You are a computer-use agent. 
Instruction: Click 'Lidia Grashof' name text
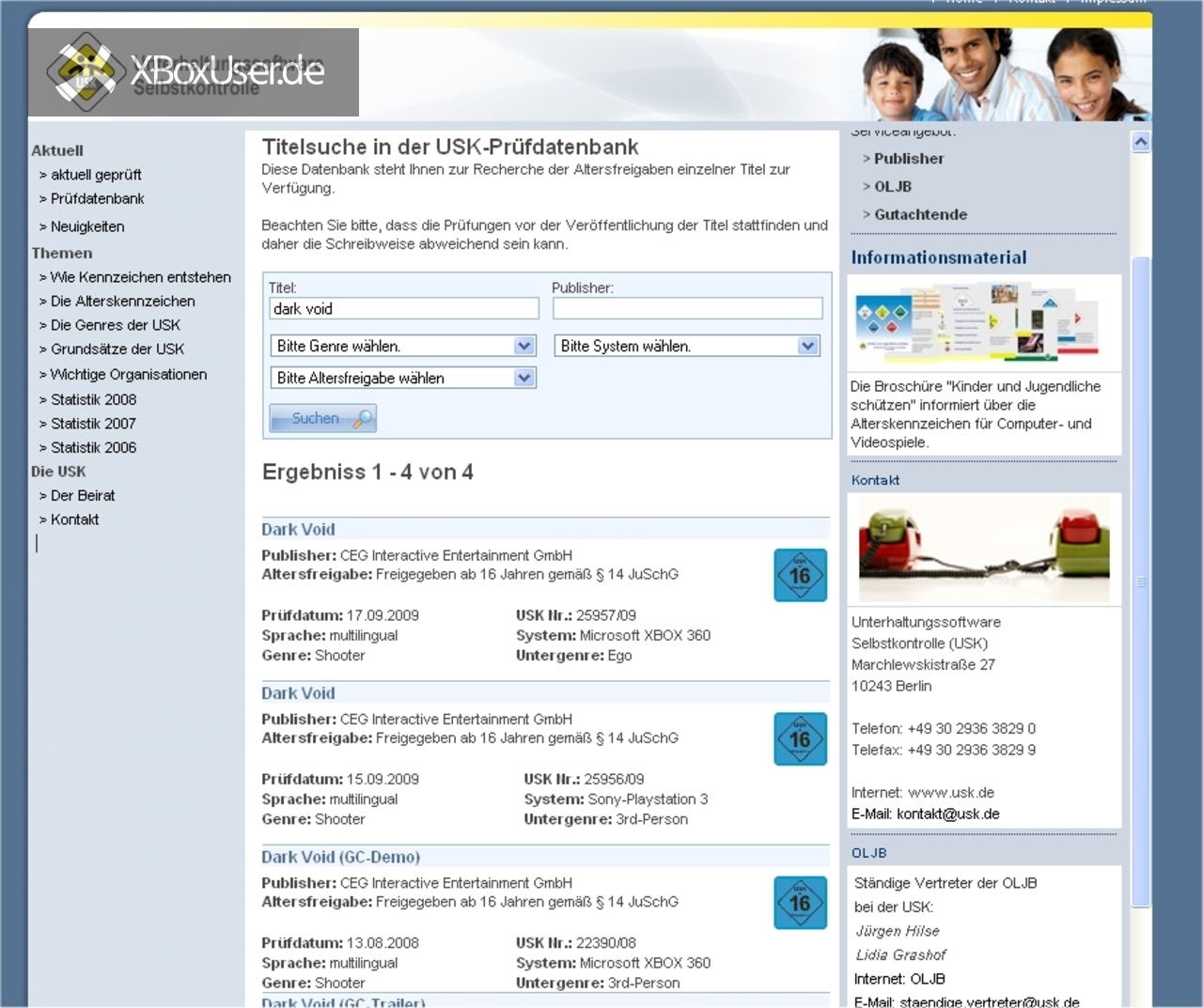pyautogui.click(x=901, y=955)
